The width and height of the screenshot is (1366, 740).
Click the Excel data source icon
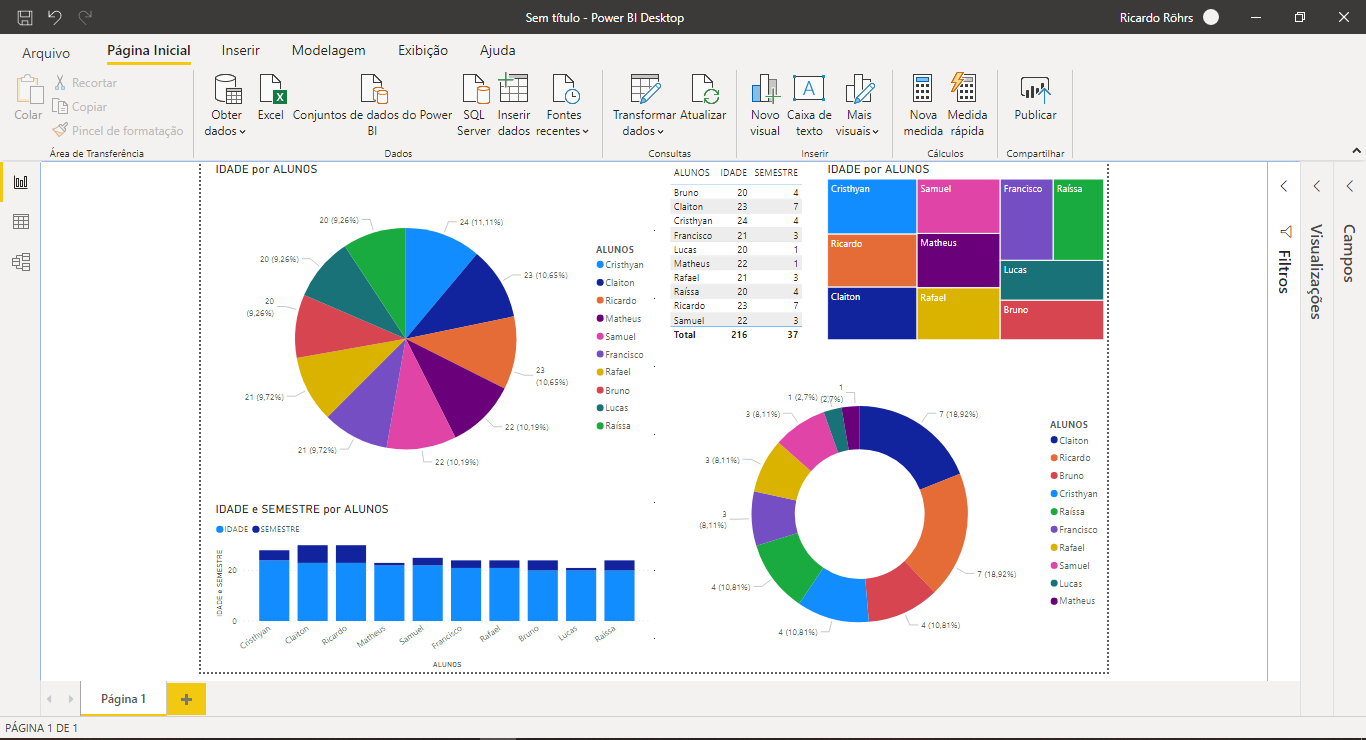pos(271,92)
